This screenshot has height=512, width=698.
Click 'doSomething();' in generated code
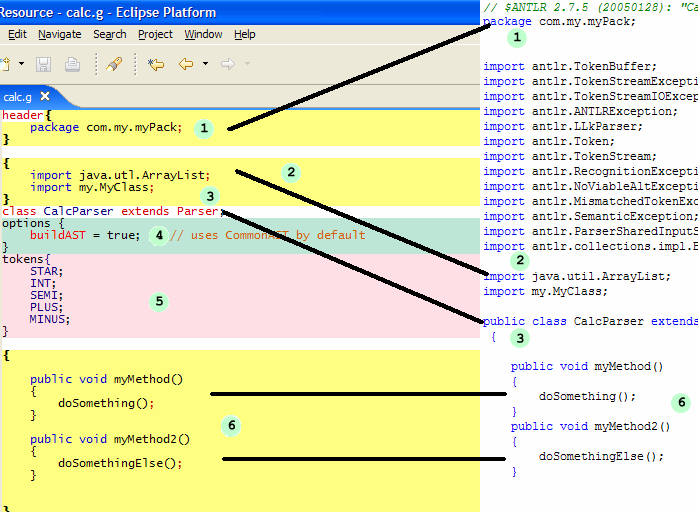tap(588, 396)
